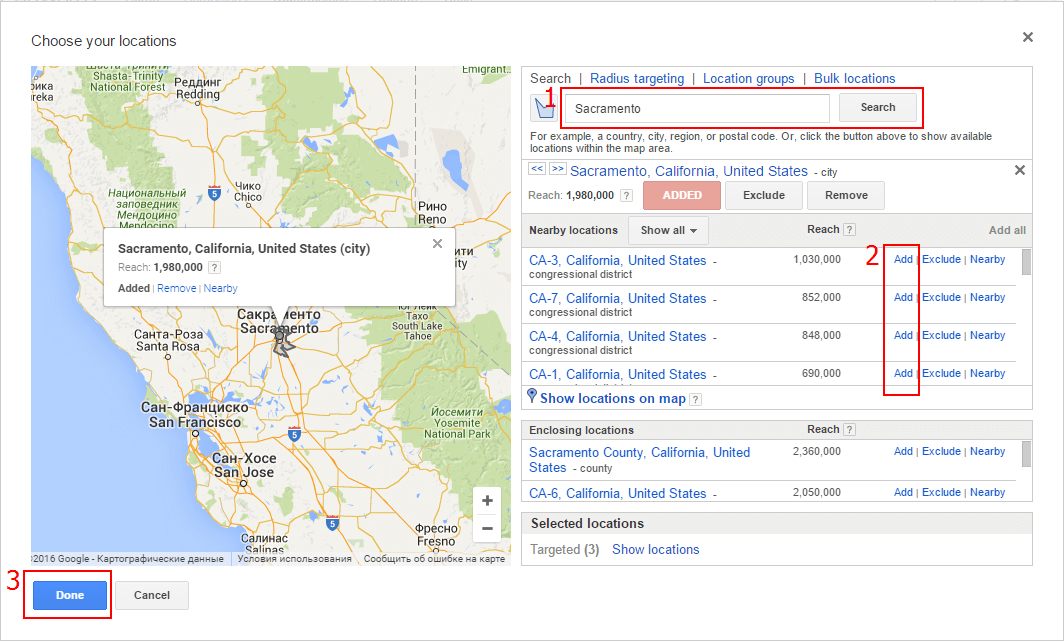Open the CA-1, California, United States link
The width and height of the screenshot is (1064, 641).
618,374
